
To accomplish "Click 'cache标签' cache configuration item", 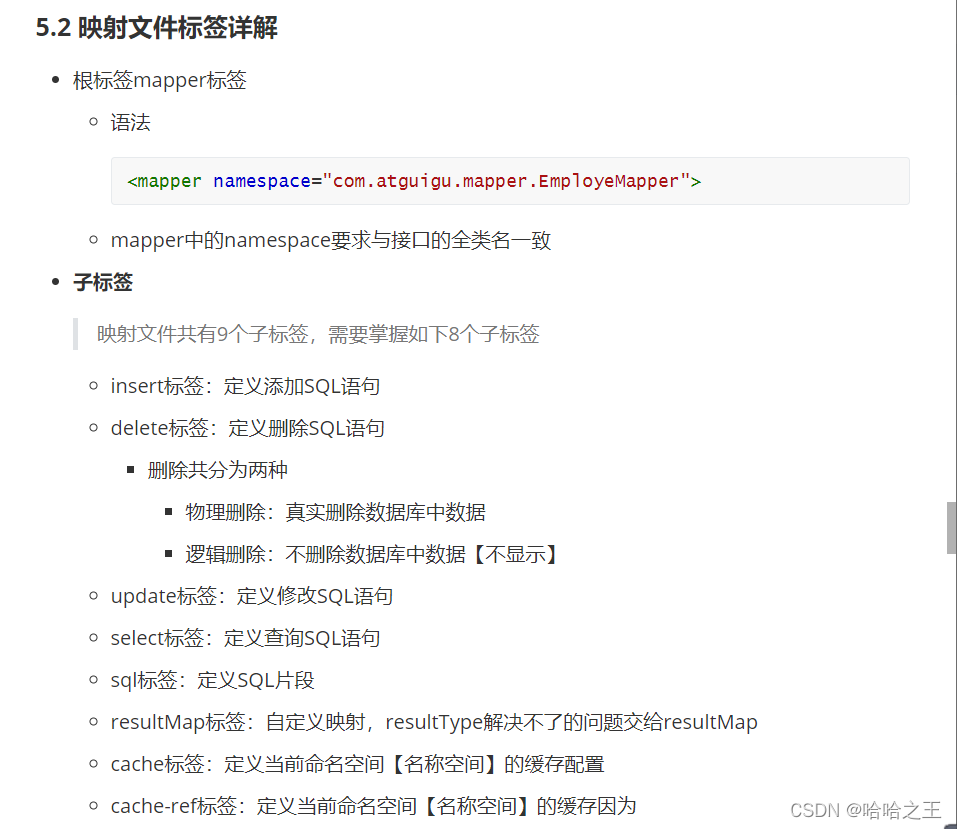I will click(357, 764).
